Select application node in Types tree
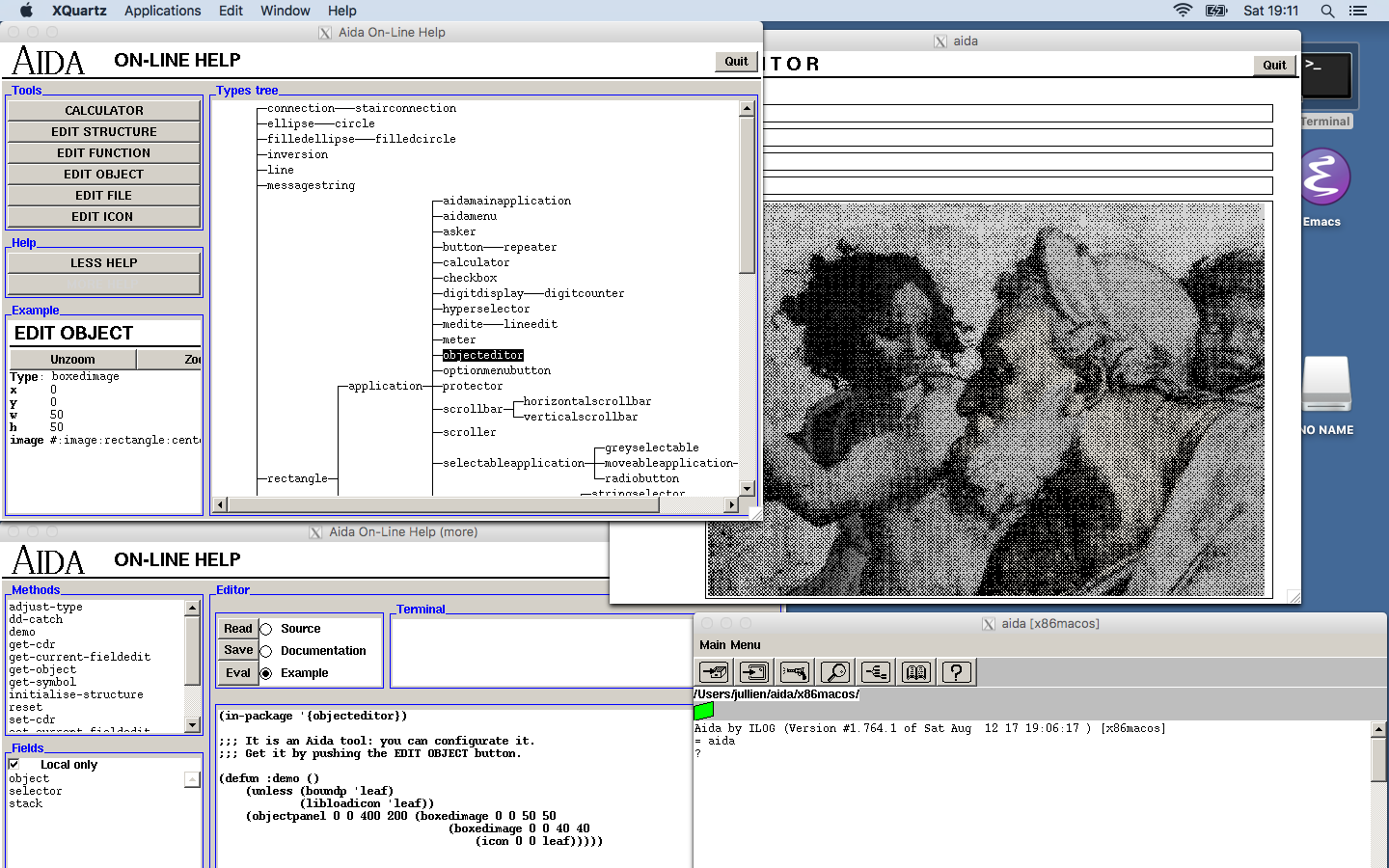 [386, 386]
